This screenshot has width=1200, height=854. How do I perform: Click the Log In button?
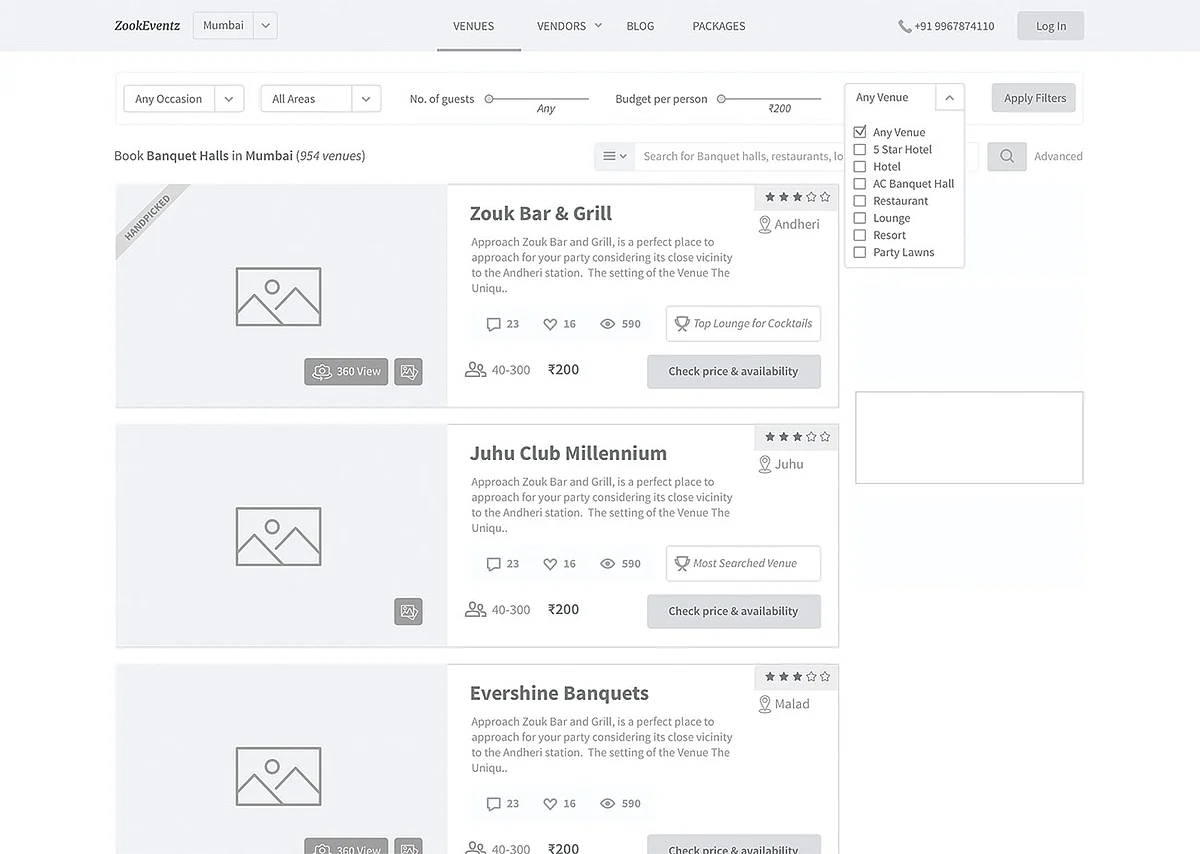click(1050, 26)
